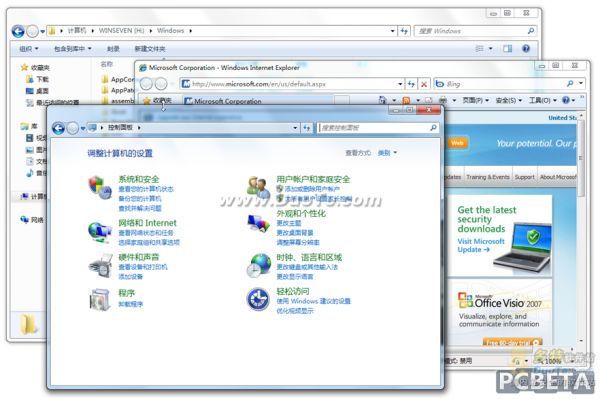Open the Hardware and Sound printer icon
Image resolution: width=600 pixels, height=399 pixels.
(100, 266)
